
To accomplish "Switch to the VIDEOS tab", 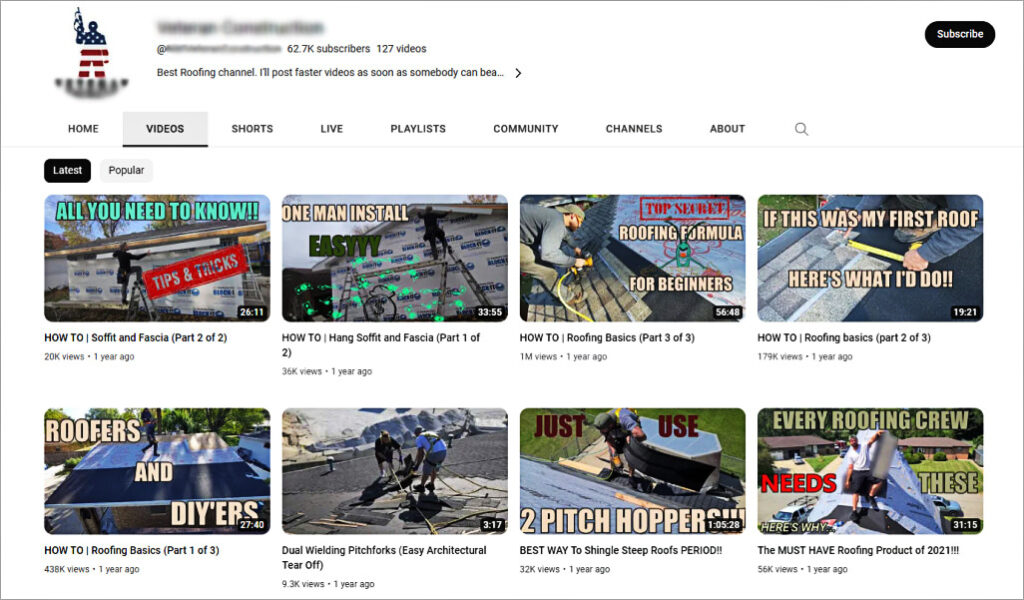I will click(x=164, y=128).
